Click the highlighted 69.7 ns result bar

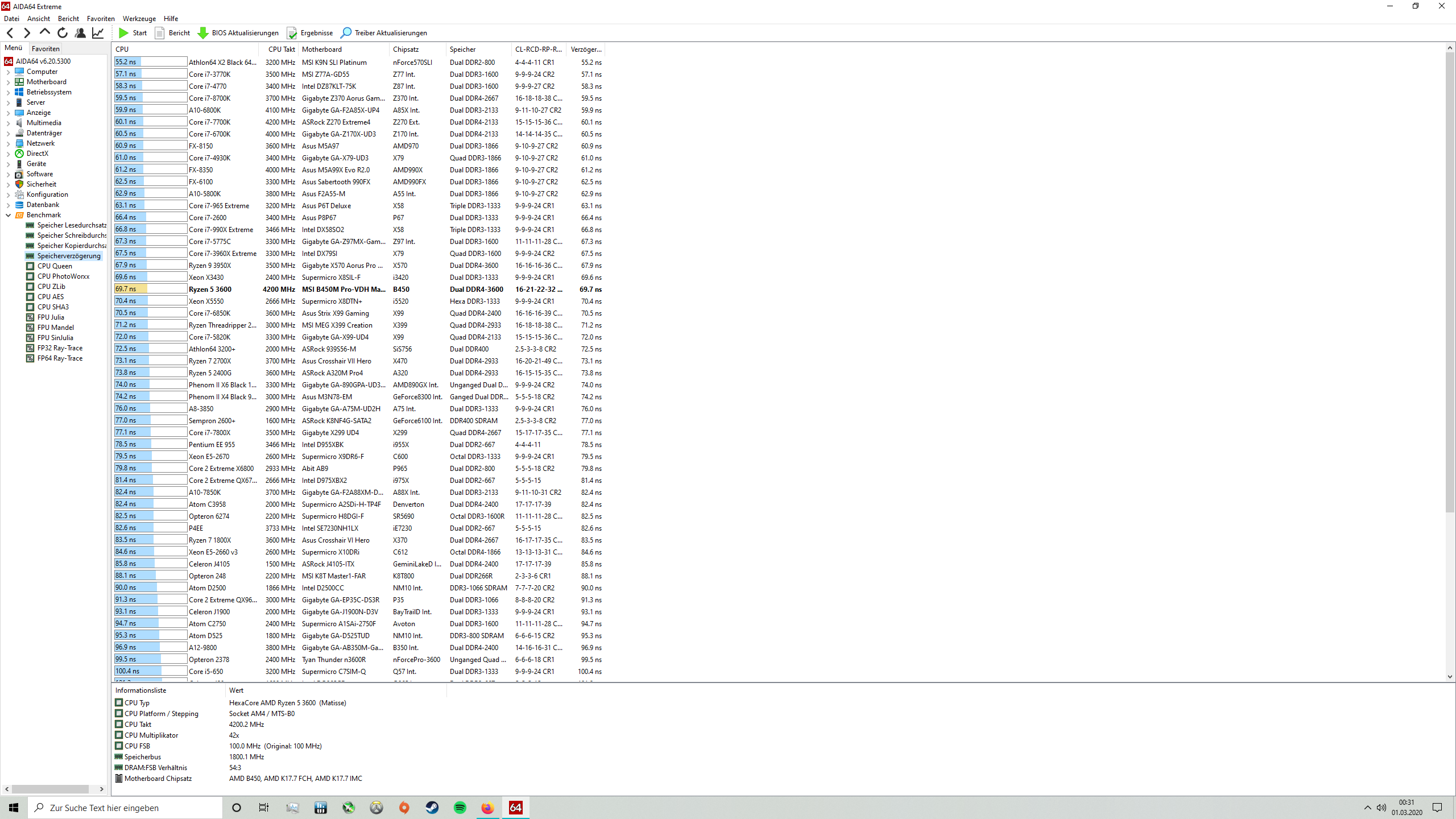click(151, 289)
